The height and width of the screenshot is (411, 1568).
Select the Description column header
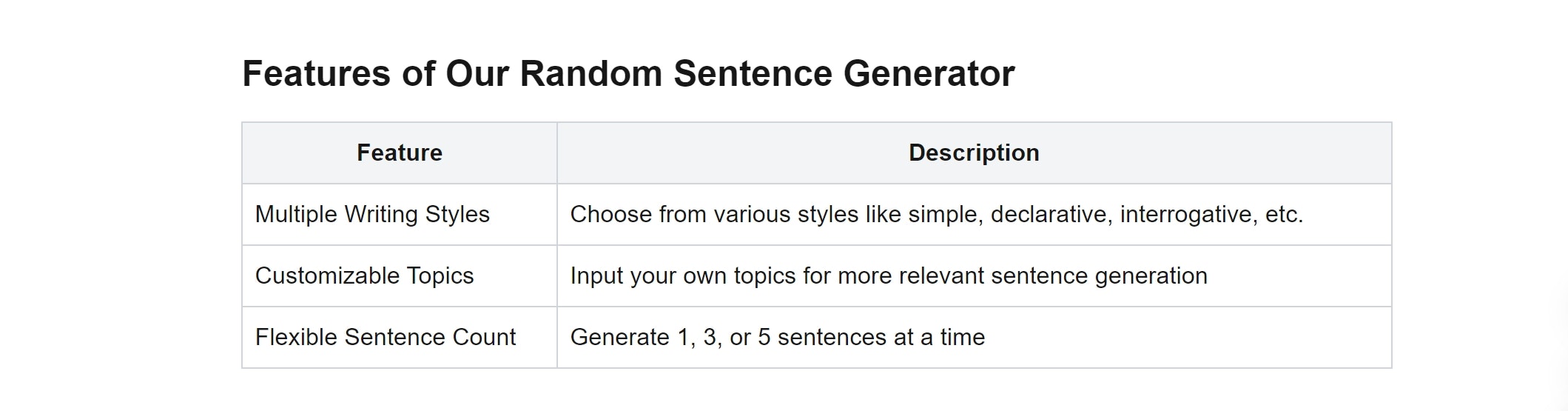coord(974,153)
